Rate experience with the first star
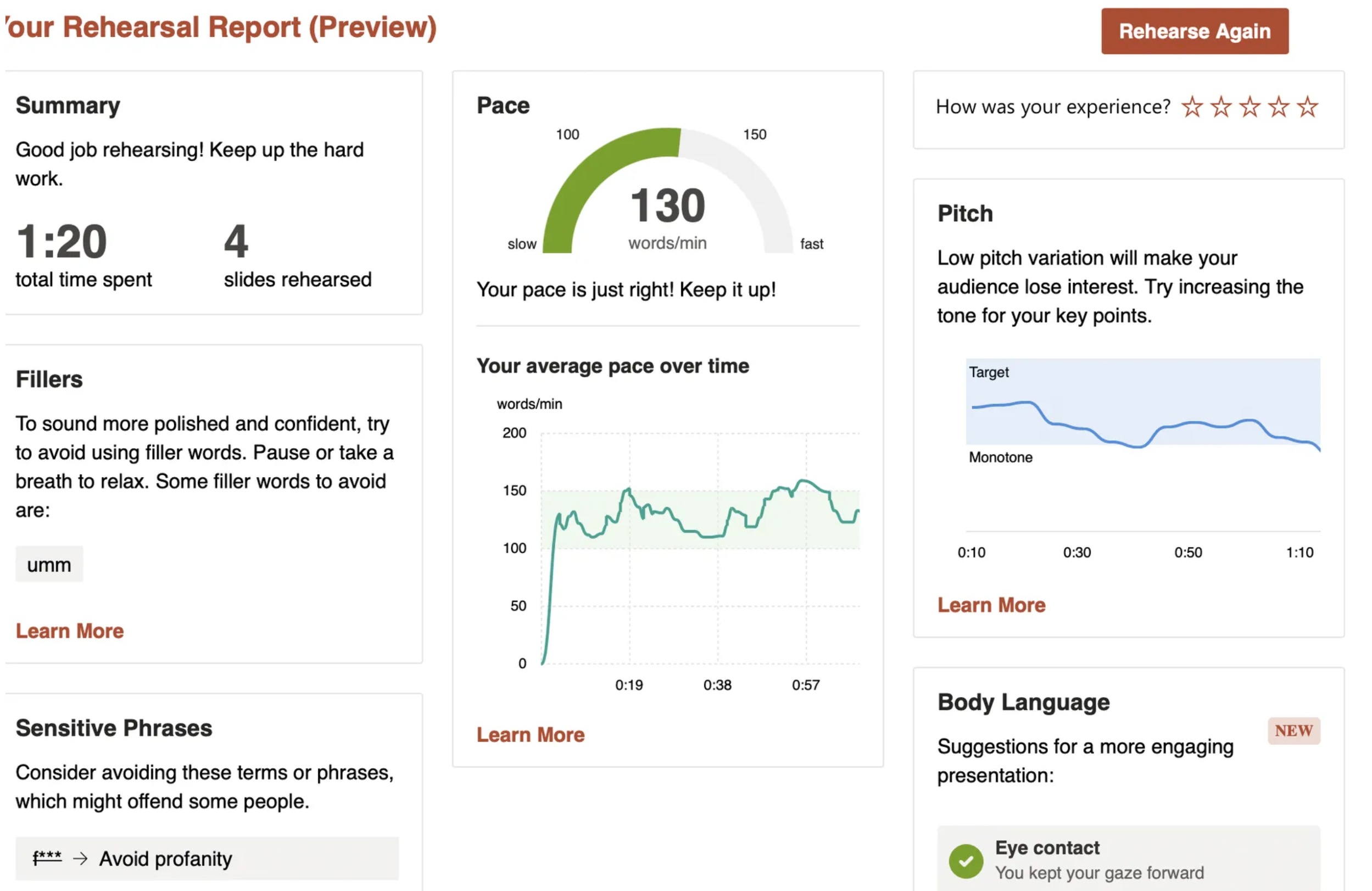This screenshot has width=1372, height=891. 1192,107
